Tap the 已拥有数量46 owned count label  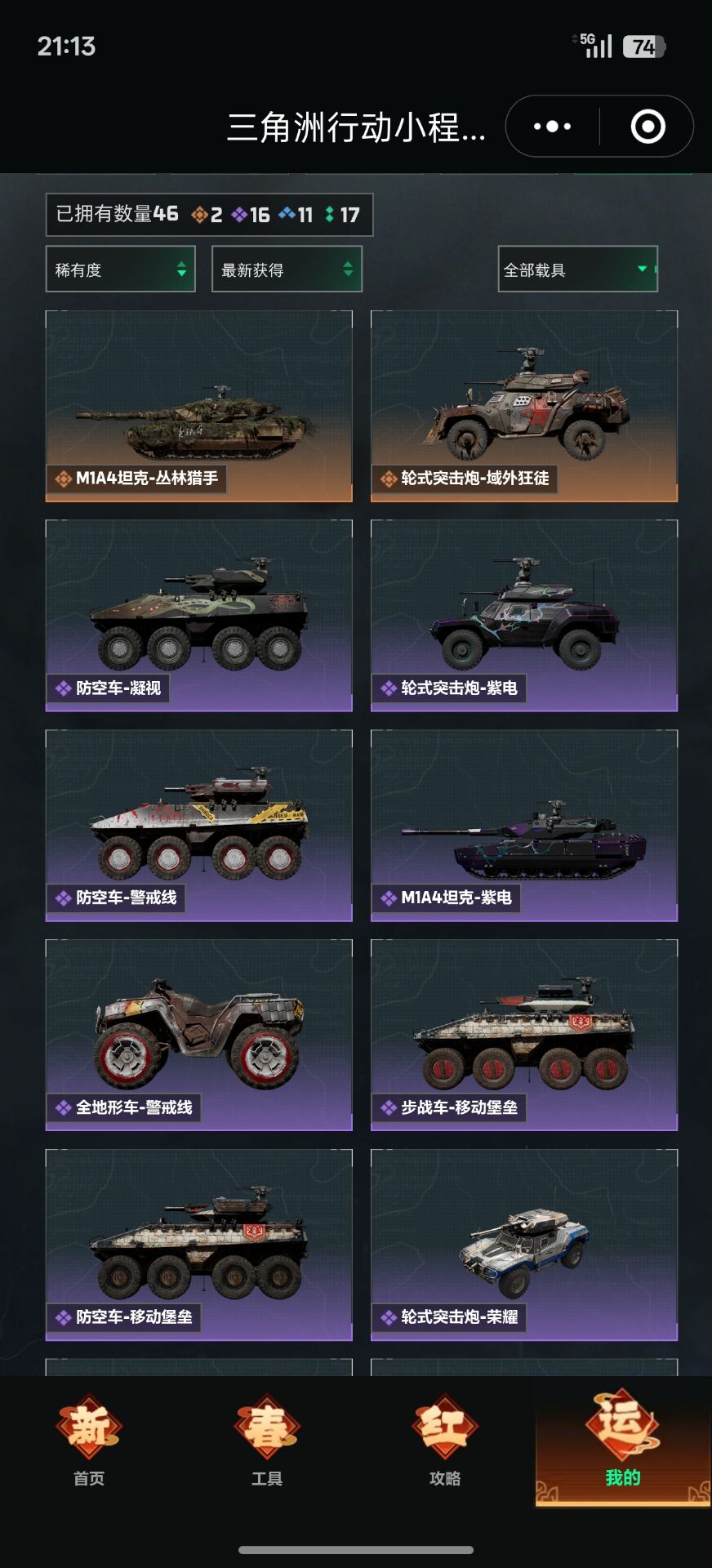click(117, 214)
